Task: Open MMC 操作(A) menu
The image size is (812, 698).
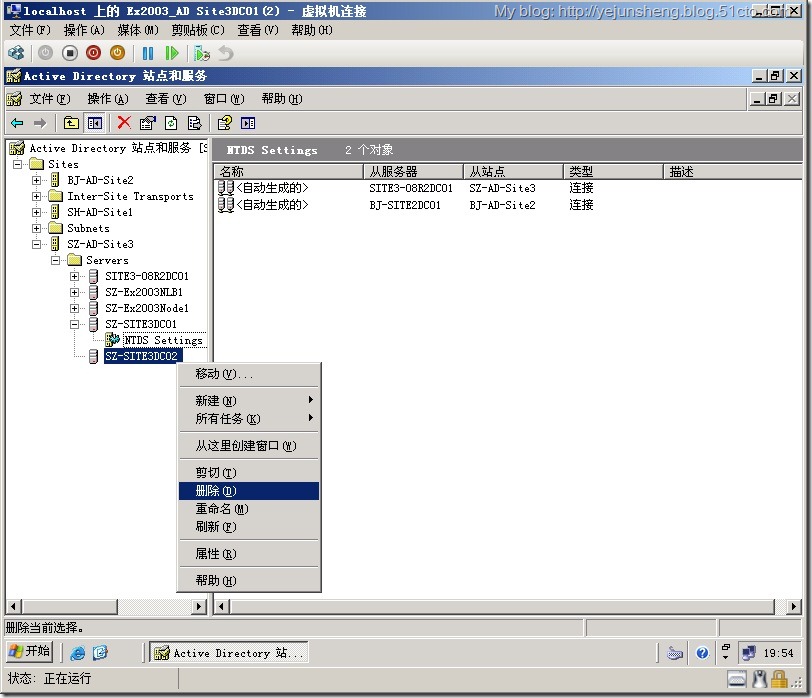Action: (108, 98)
